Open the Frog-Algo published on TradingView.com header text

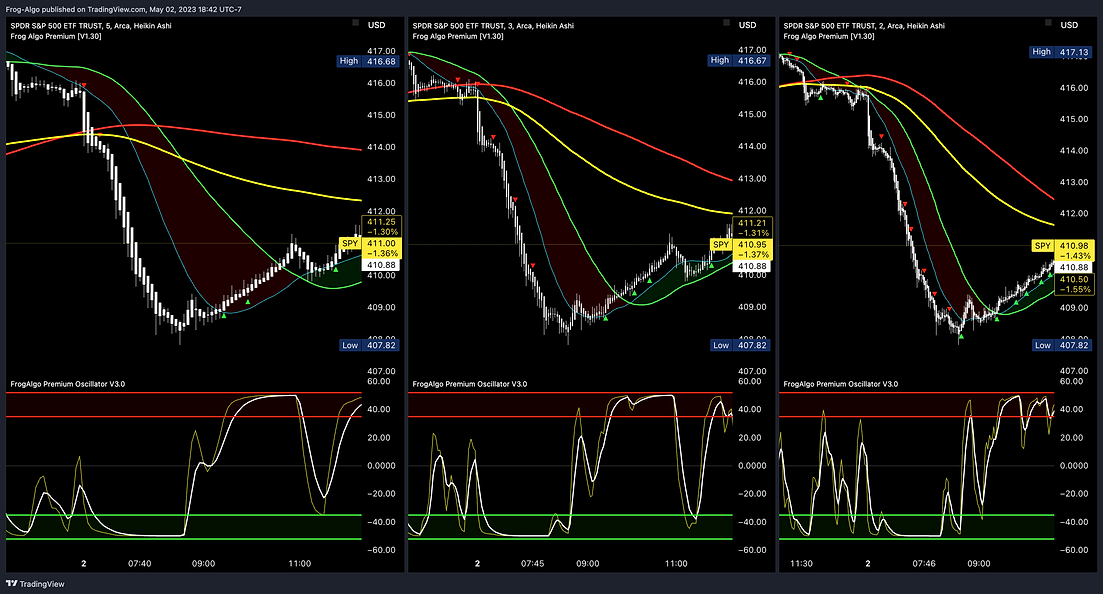123,9
